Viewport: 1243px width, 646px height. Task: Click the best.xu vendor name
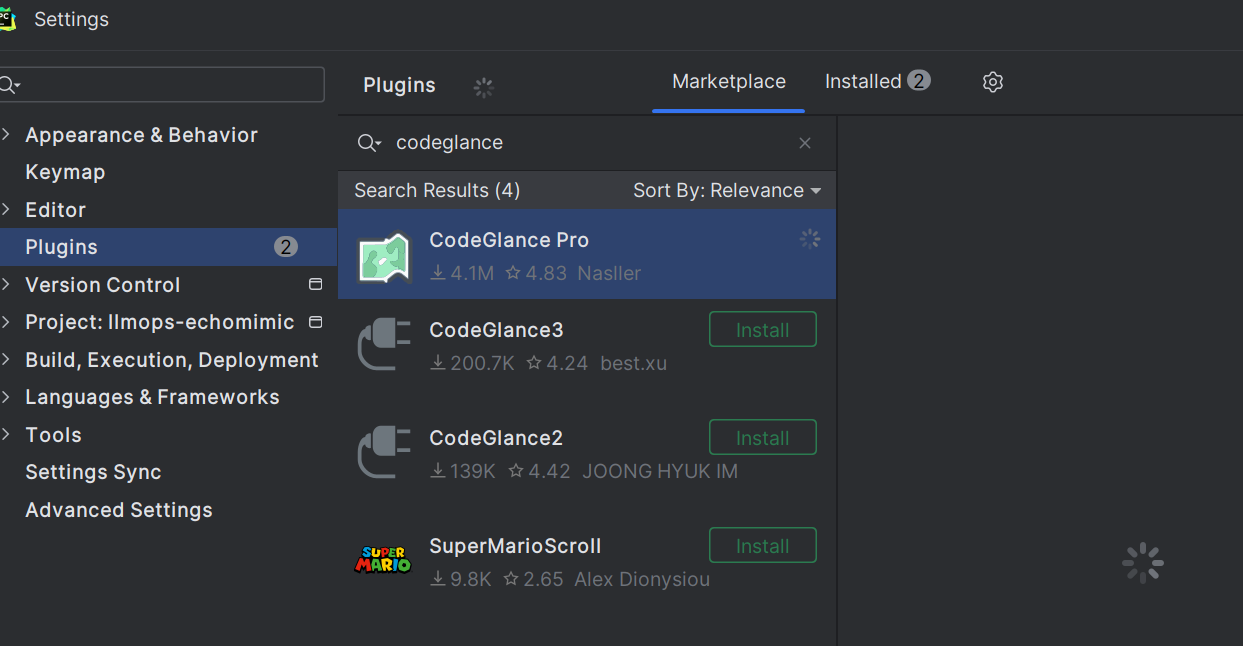(x=633, y=363)
